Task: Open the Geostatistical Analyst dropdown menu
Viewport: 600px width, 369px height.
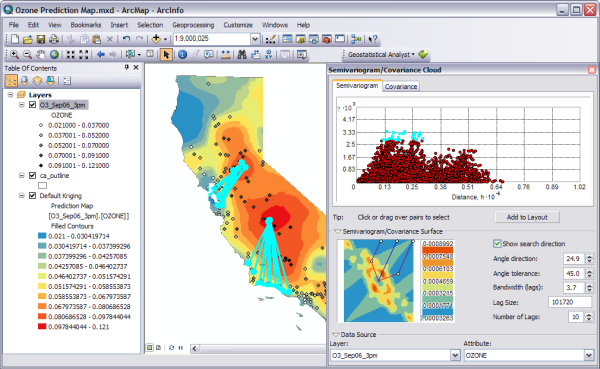Action: click(x=381, y=55)
